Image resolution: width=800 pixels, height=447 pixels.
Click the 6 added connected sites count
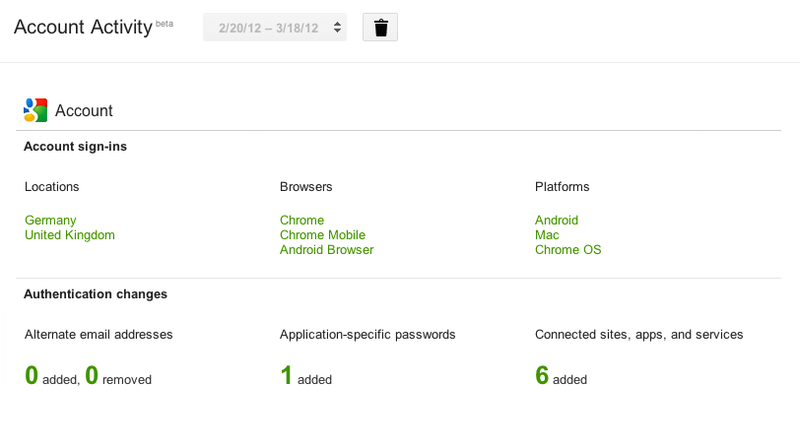click(561, 376)
